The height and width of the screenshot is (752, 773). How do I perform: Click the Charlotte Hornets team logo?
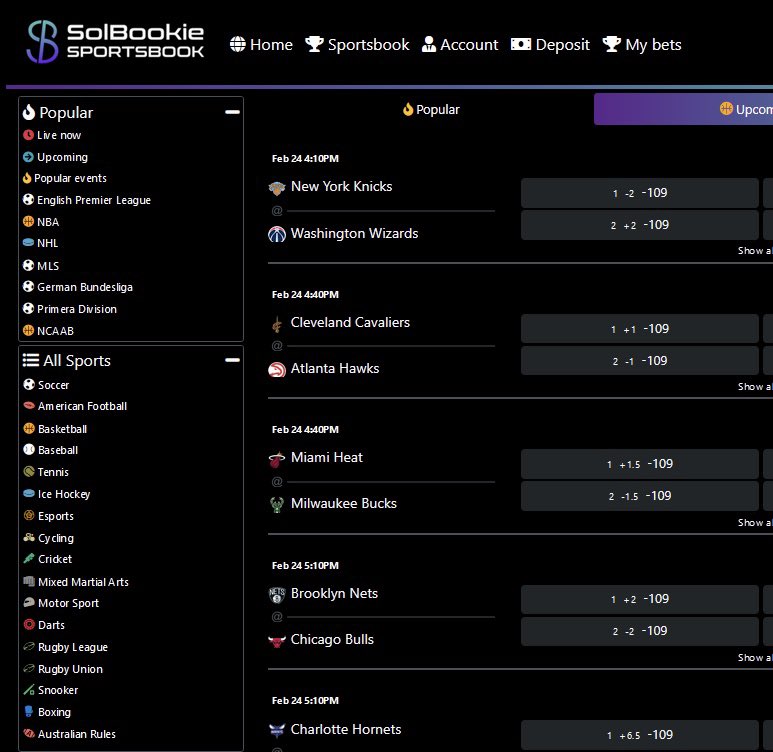(277, 730)
